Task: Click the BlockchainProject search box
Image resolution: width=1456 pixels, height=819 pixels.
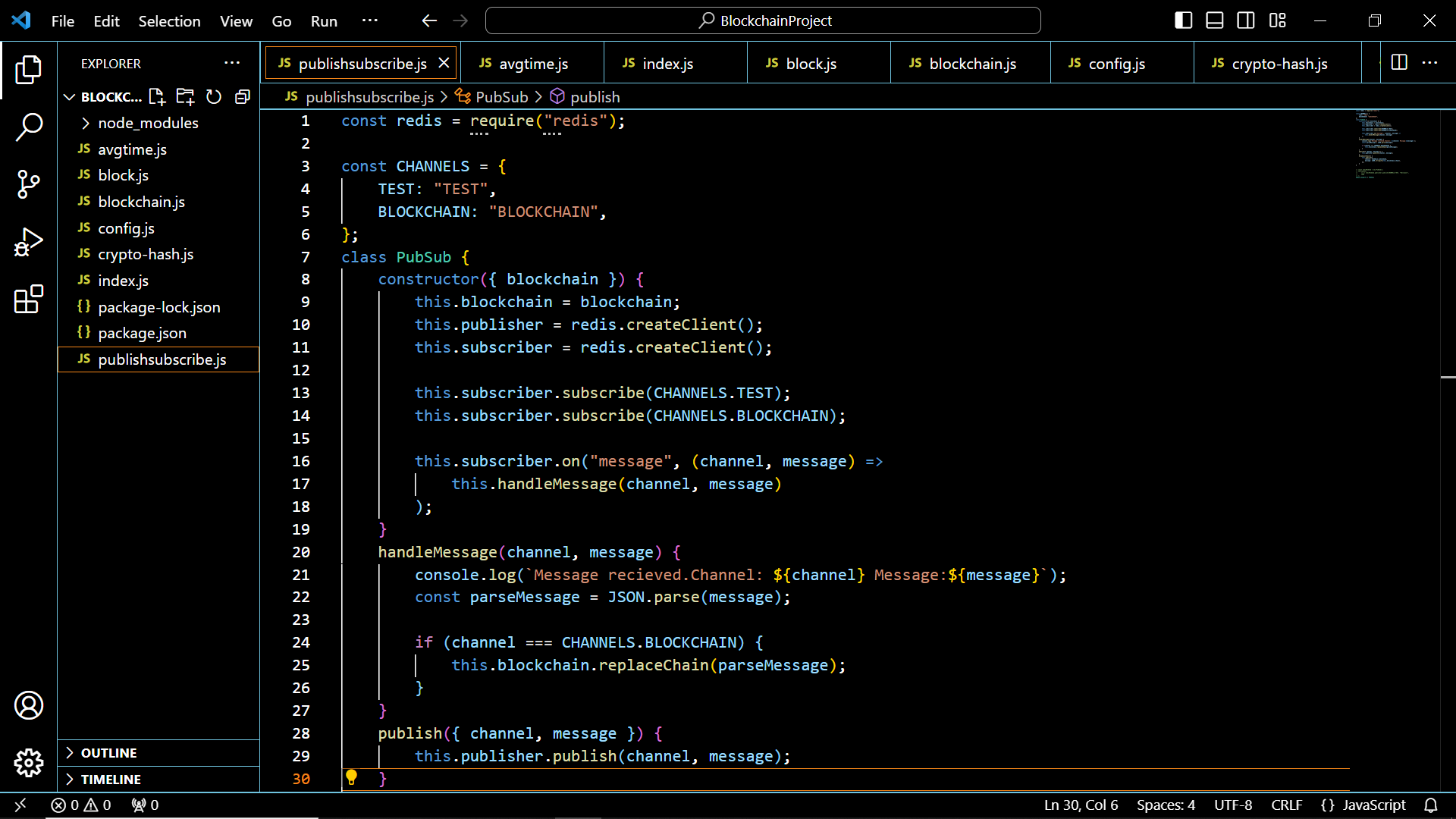Action: coord(763,20)
